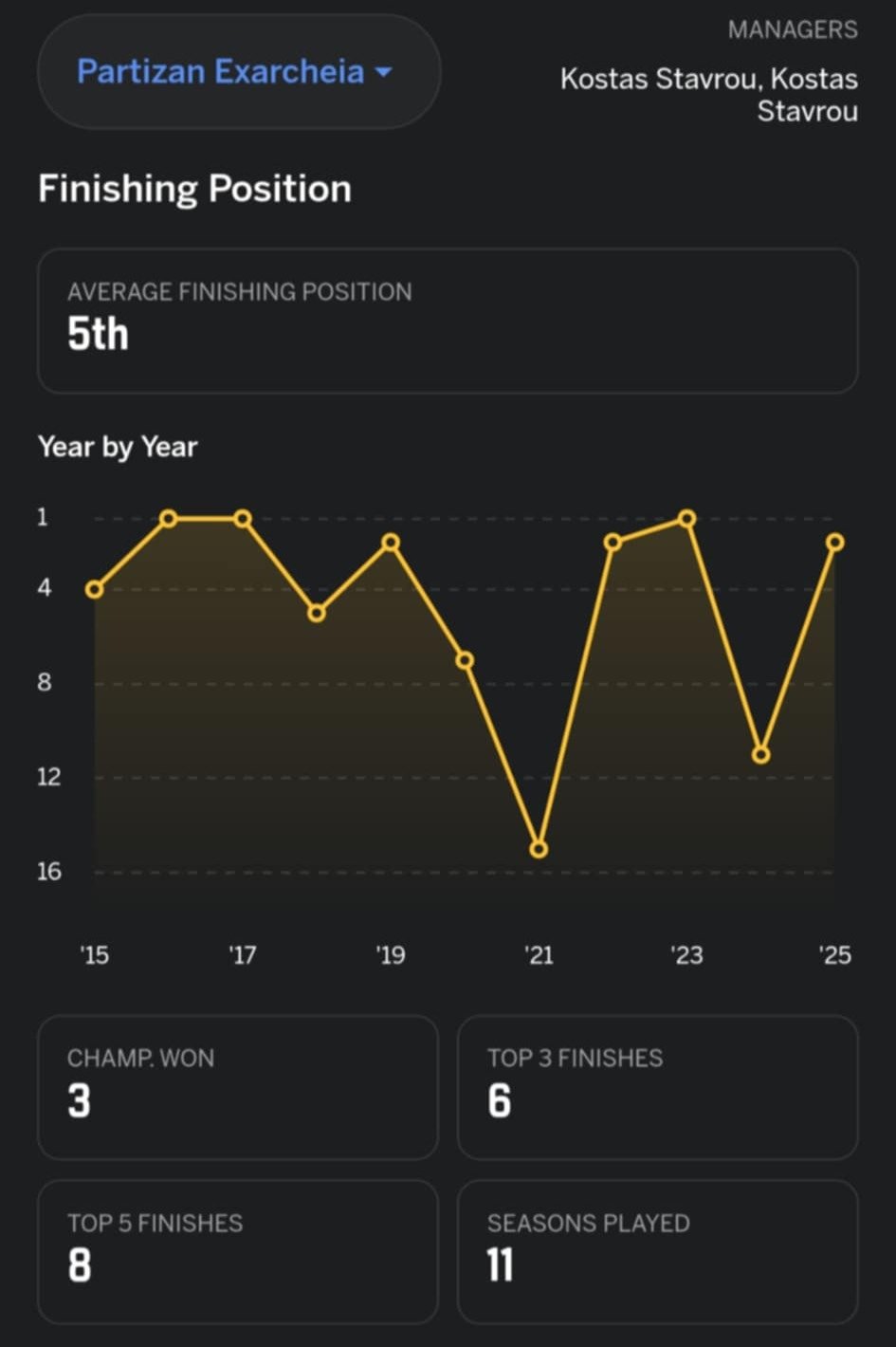Tap the 2024 data point marker

pos(760,755)
